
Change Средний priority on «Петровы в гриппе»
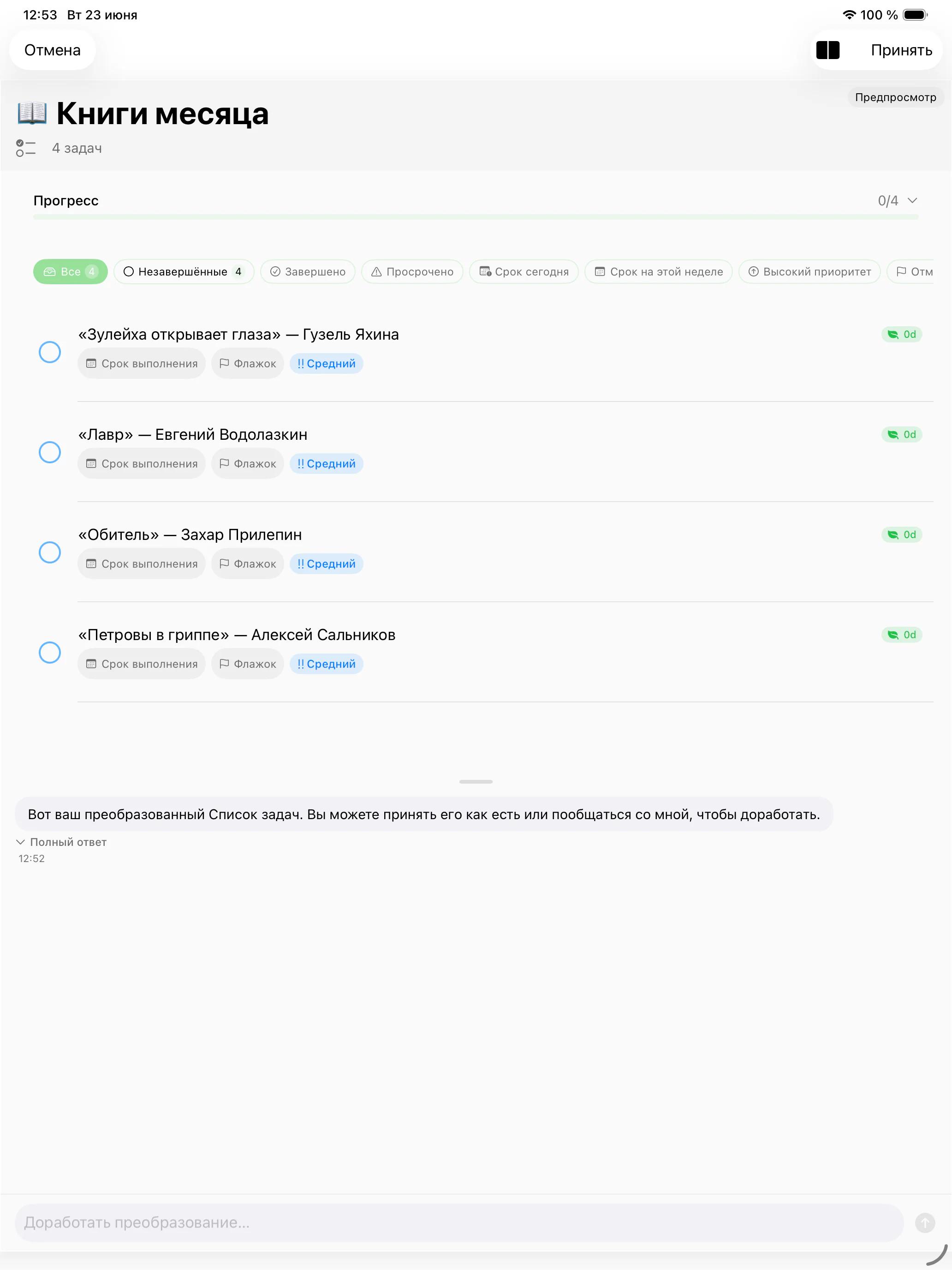click(x=326, y=664)
